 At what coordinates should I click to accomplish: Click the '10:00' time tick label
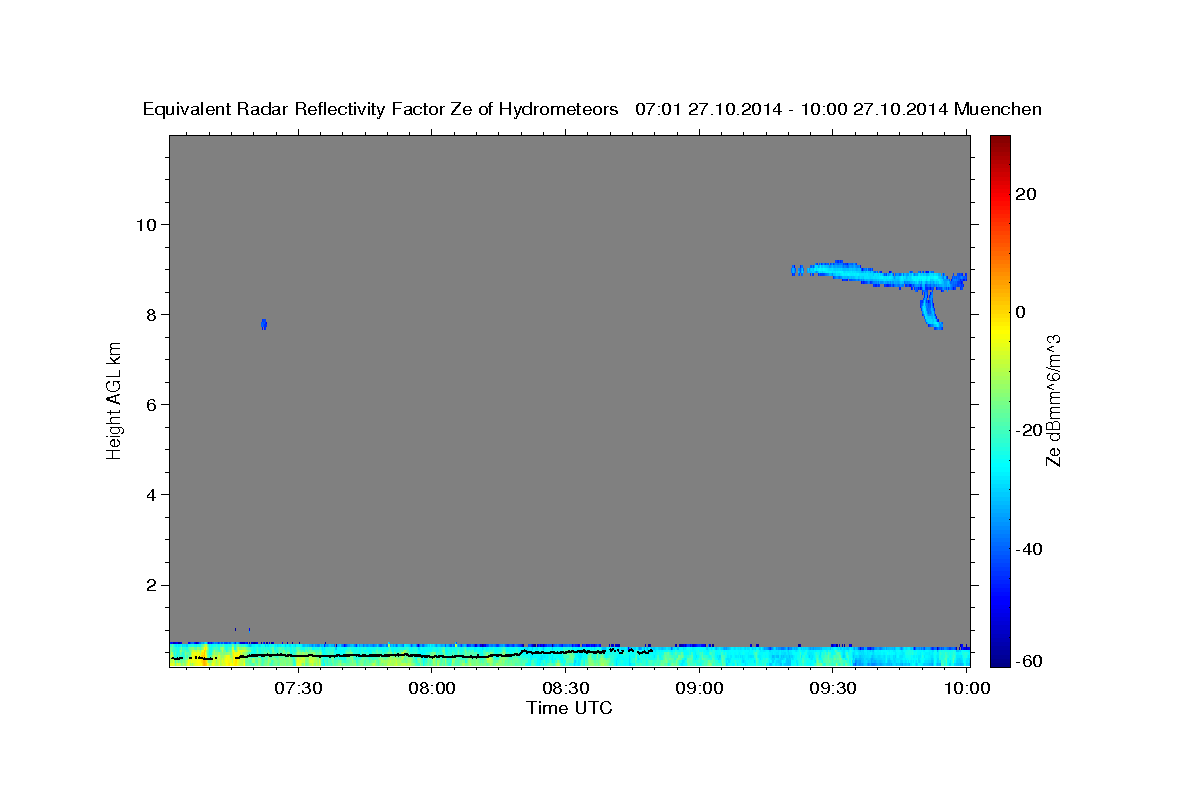coord(967,688)
